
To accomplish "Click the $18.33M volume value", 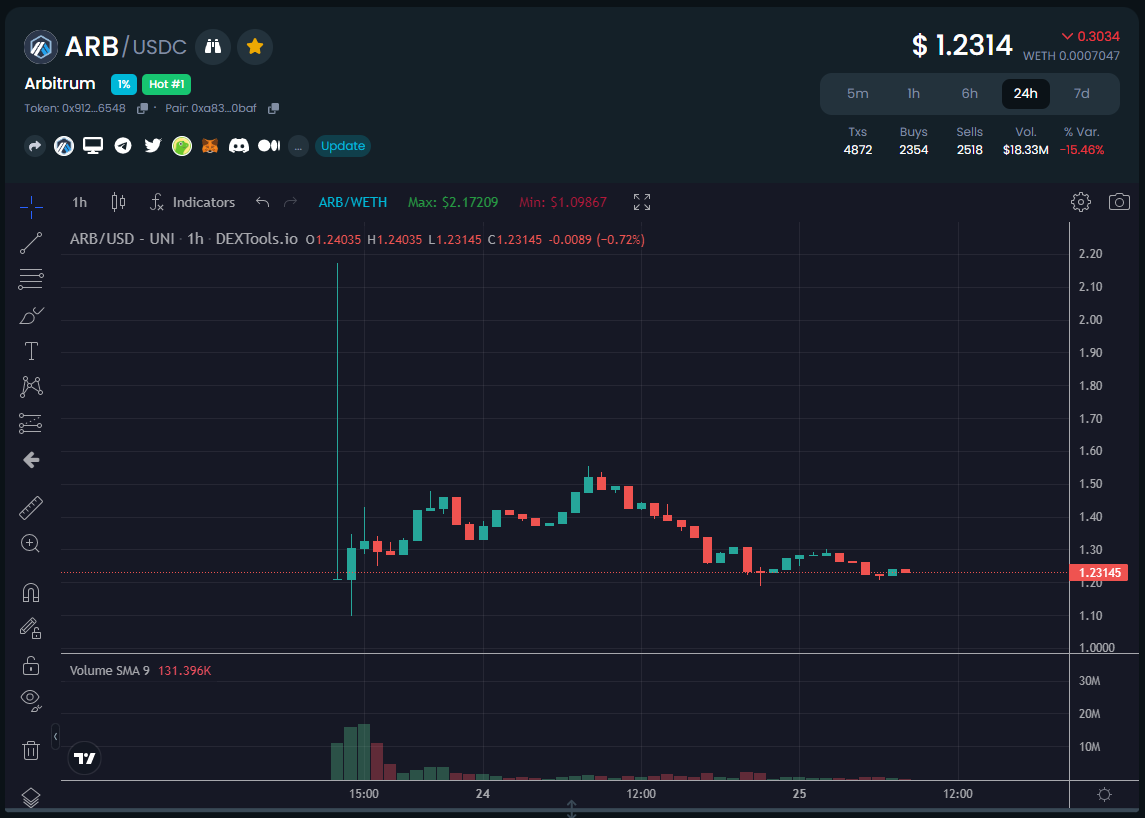I will point(1025,150).
